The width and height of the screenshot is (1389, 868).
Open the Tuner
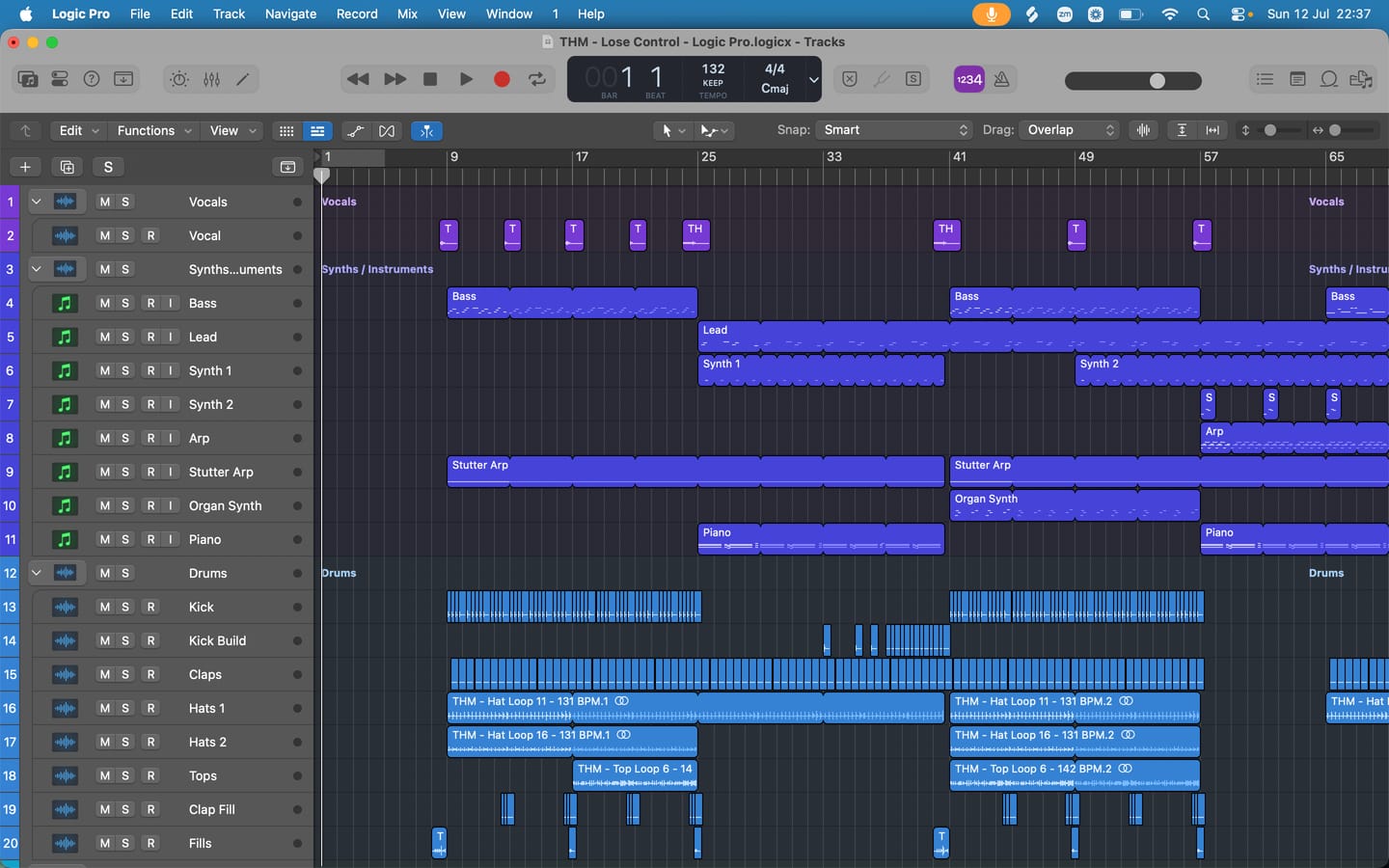click(882, 79)
